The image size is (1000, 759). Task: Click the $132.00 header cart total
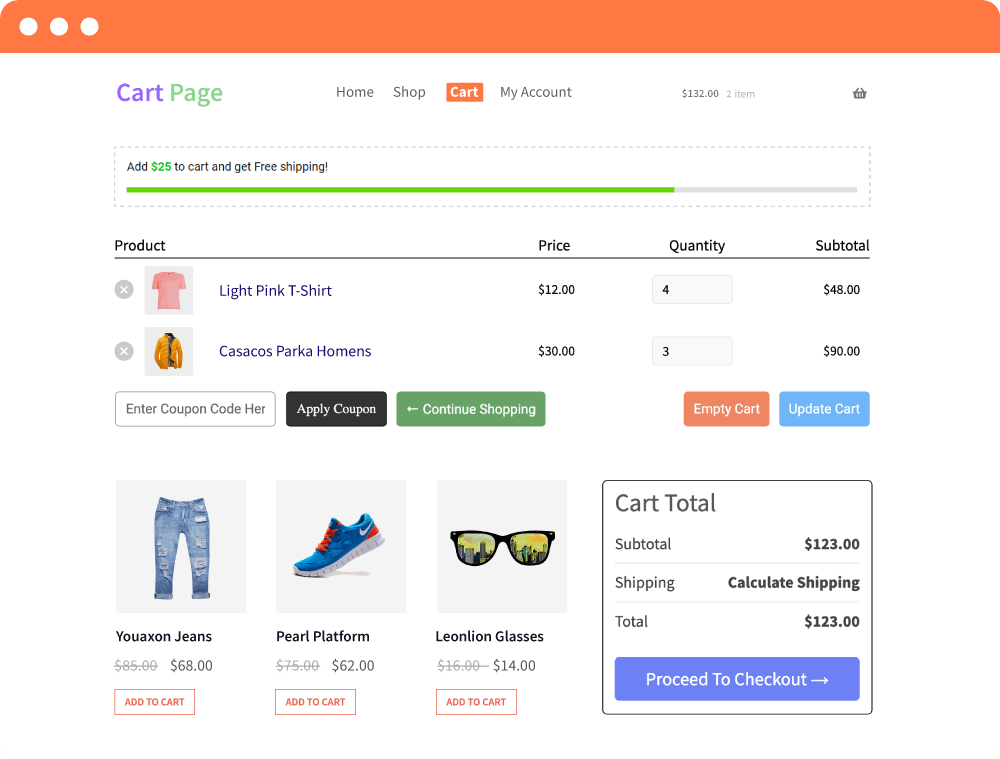point(700,94)
